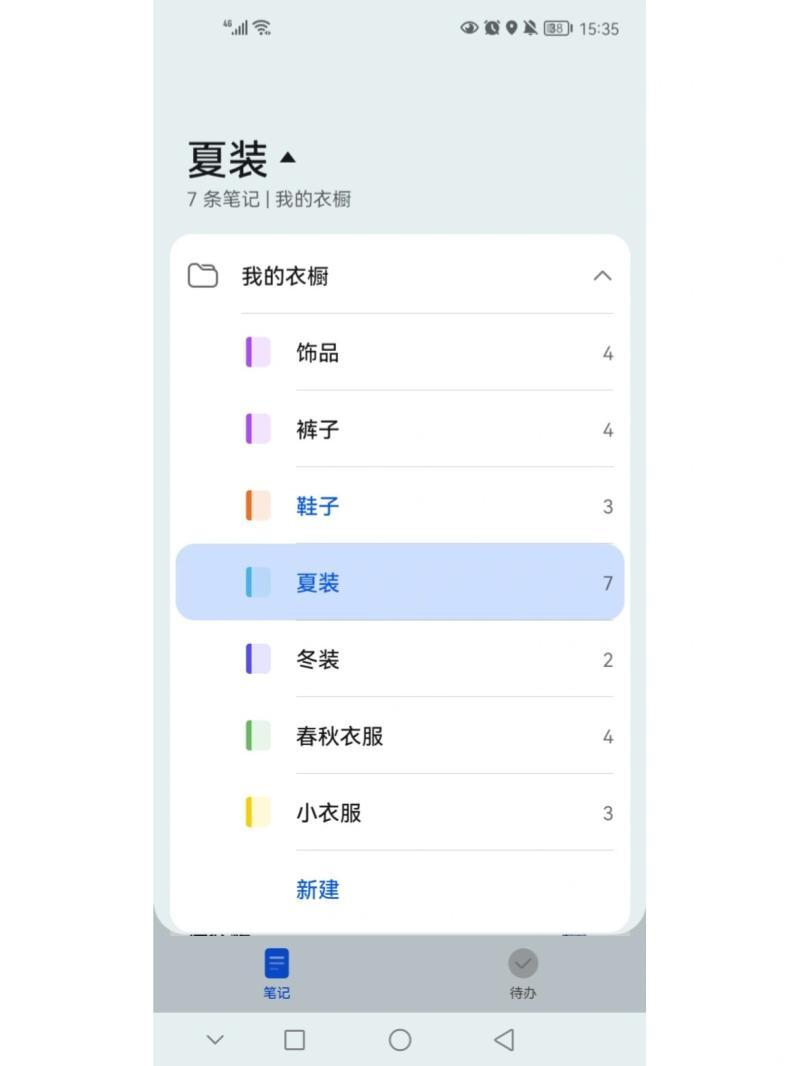Click the blue 夏装 notebook icon

[258, 582]
